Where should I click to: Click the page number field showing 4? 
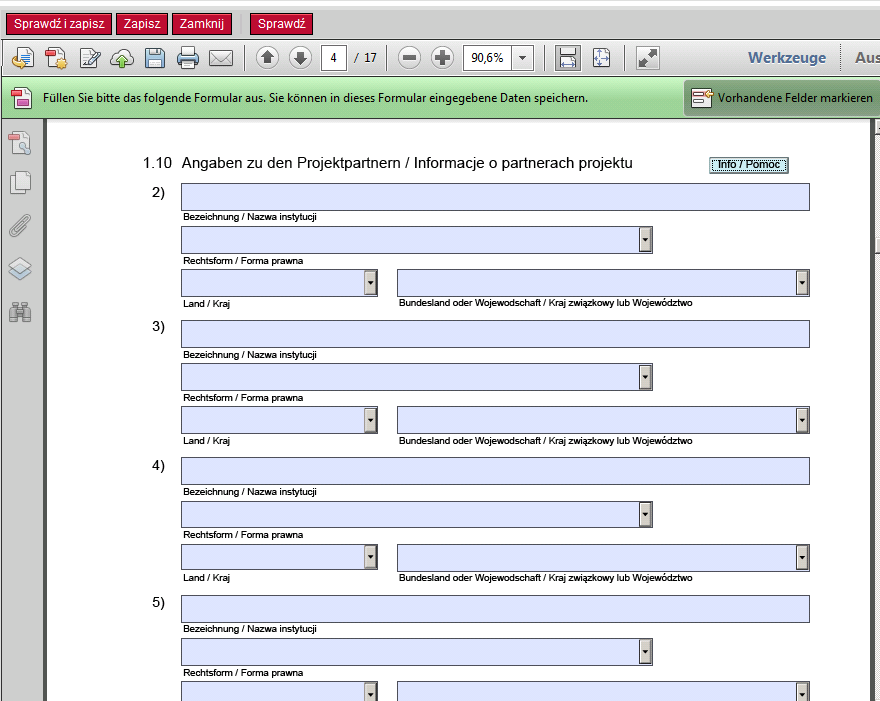(333, 58)
